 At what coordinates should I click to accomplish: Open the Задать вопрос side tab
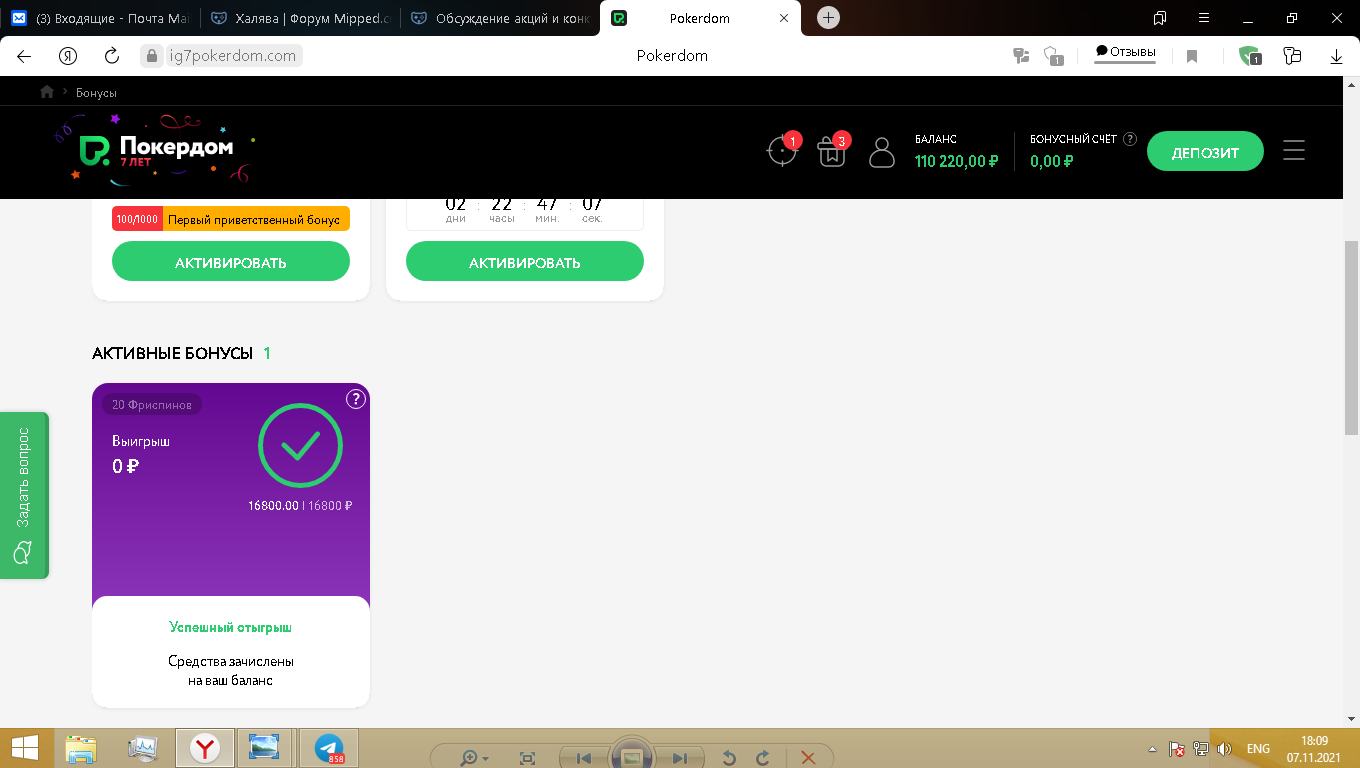24,494
